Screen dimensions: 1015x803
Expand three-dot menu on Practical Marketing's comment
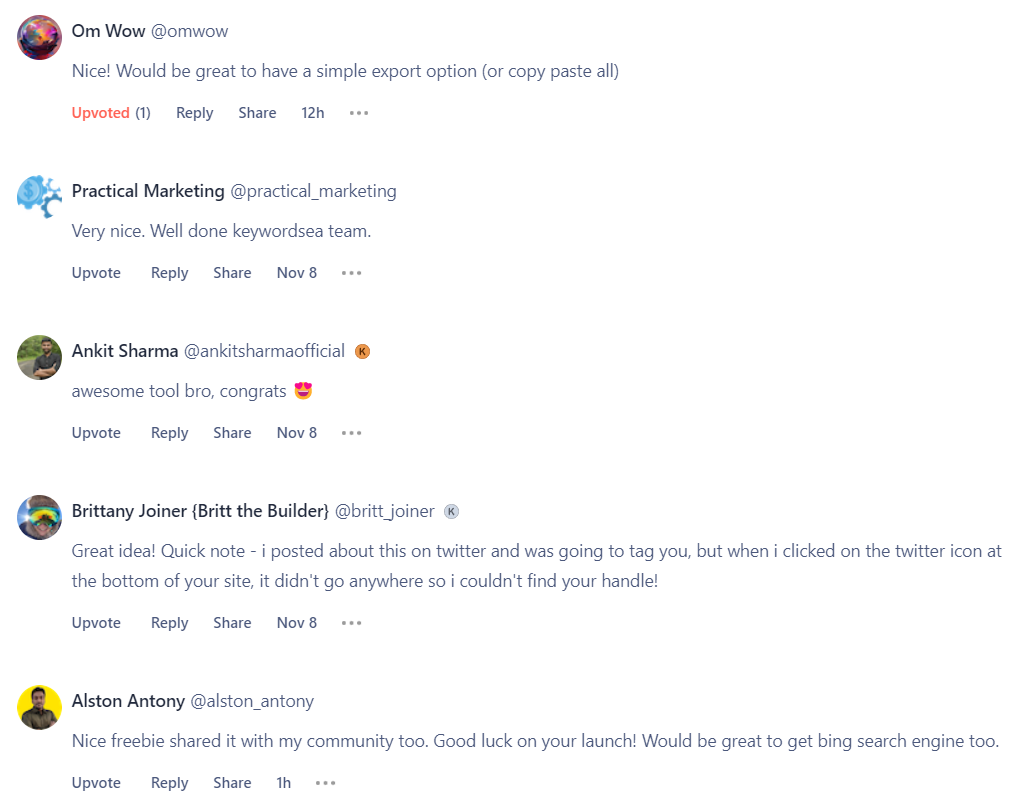(351, 273)
